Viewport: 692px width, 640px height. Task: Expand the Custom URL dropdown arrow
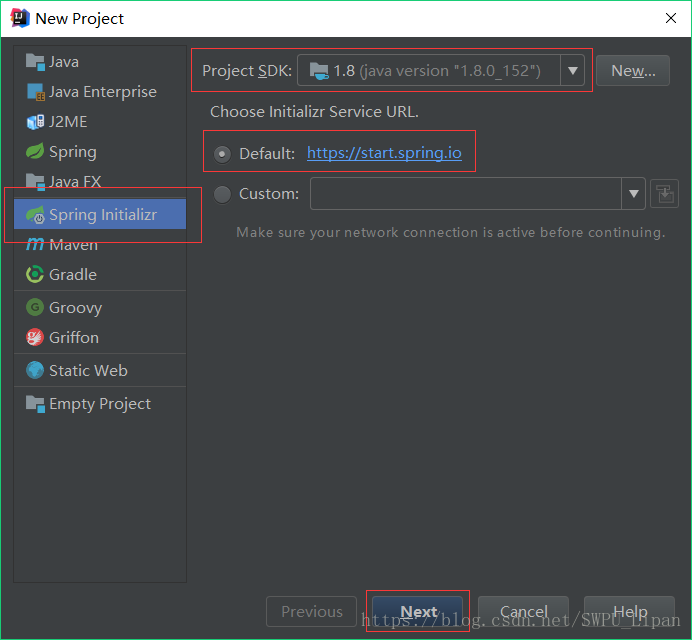633,194
